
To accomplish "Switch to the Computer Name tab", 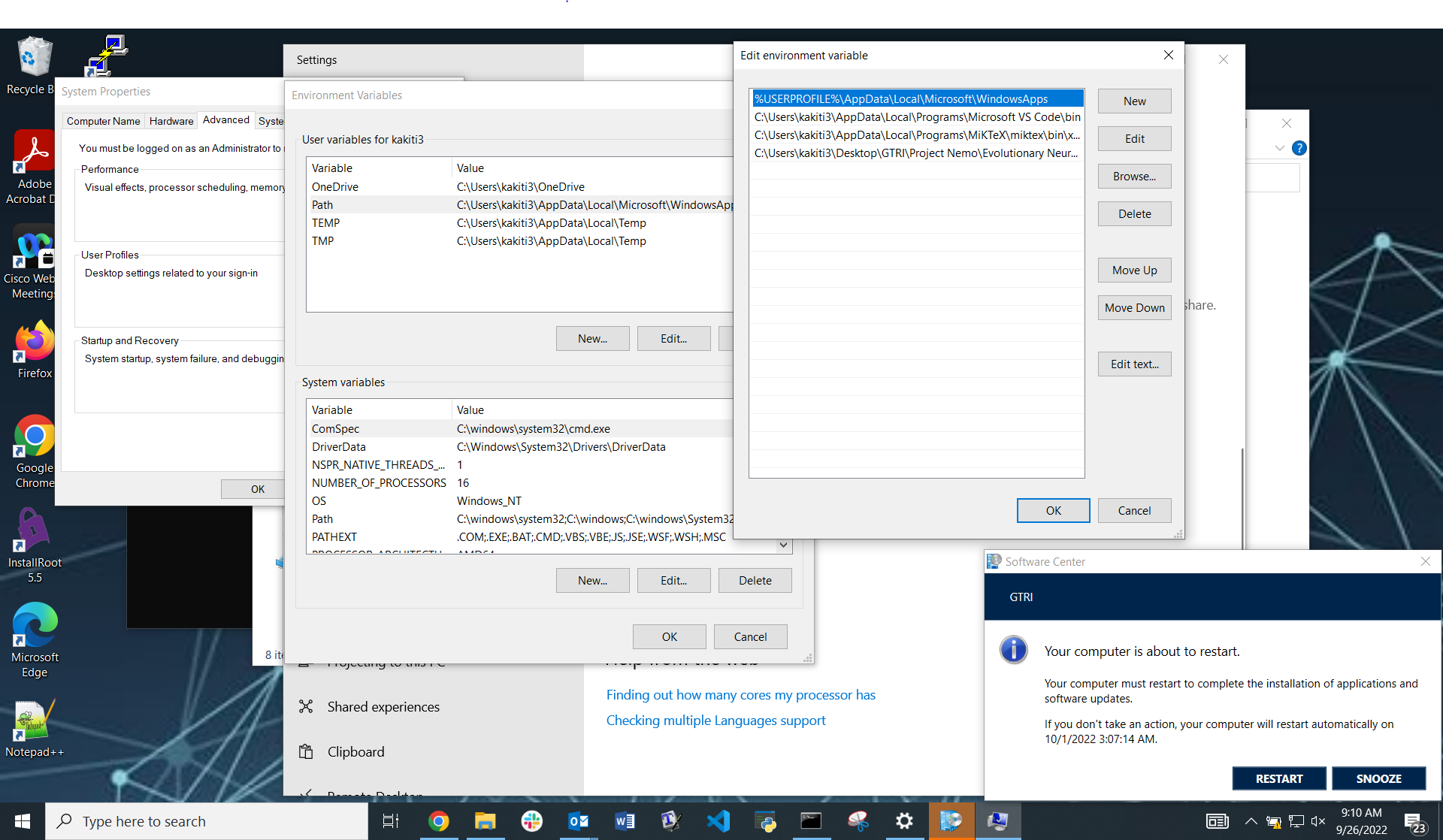I will click(x=103, y=120).
